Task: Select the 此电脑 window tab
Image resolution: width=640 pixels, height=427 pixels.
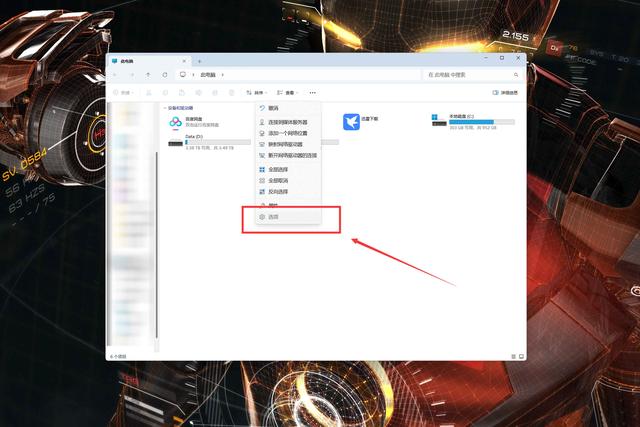Action: coord(149,61)
